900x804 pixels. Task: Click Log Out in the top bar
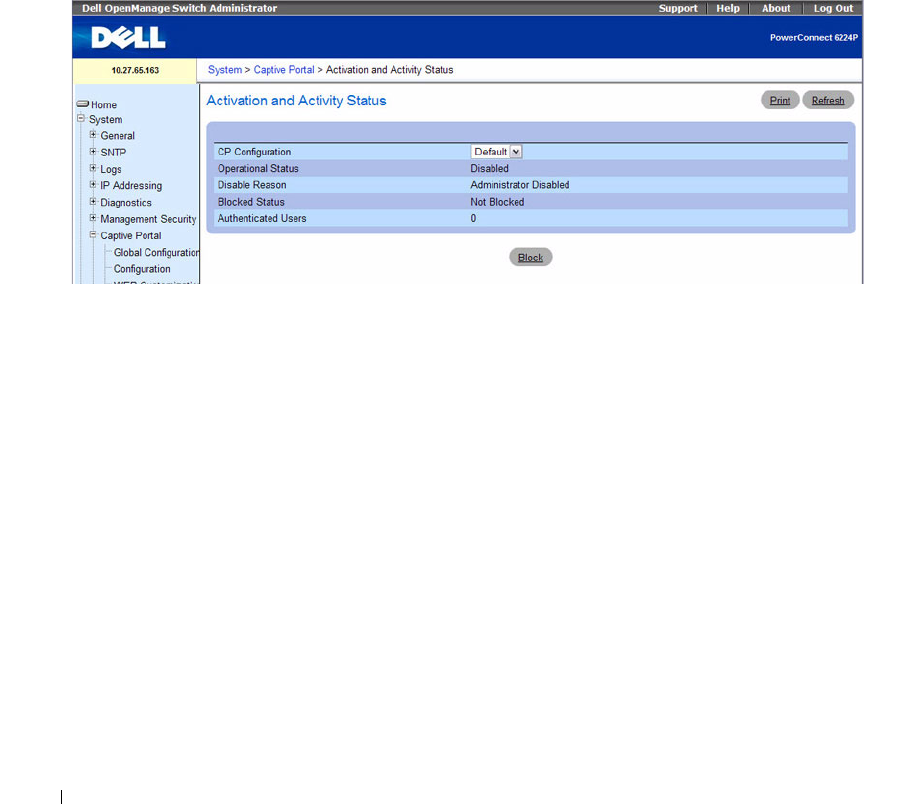[x=833, y=8]
